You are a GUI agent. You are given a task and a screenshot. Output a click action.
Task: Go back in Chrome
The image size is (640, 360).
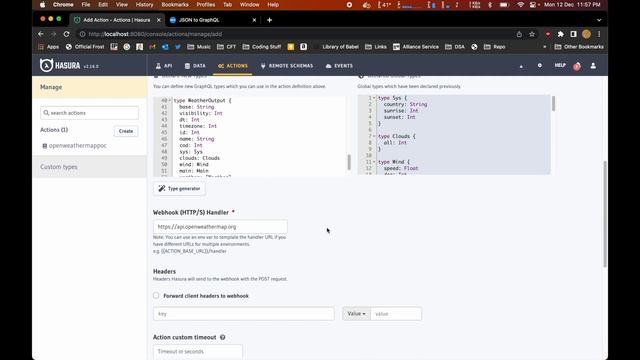[41, 34]
